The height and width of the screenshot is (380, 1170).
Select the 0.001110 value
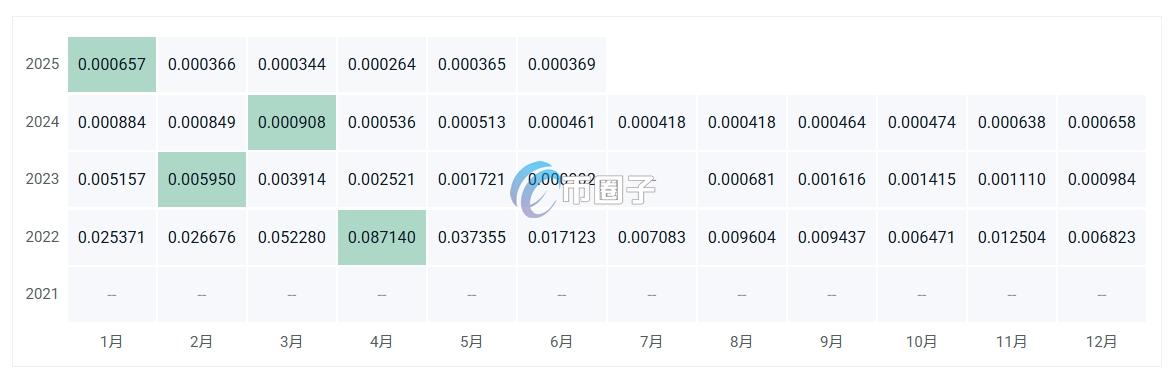pos(1012,179)
